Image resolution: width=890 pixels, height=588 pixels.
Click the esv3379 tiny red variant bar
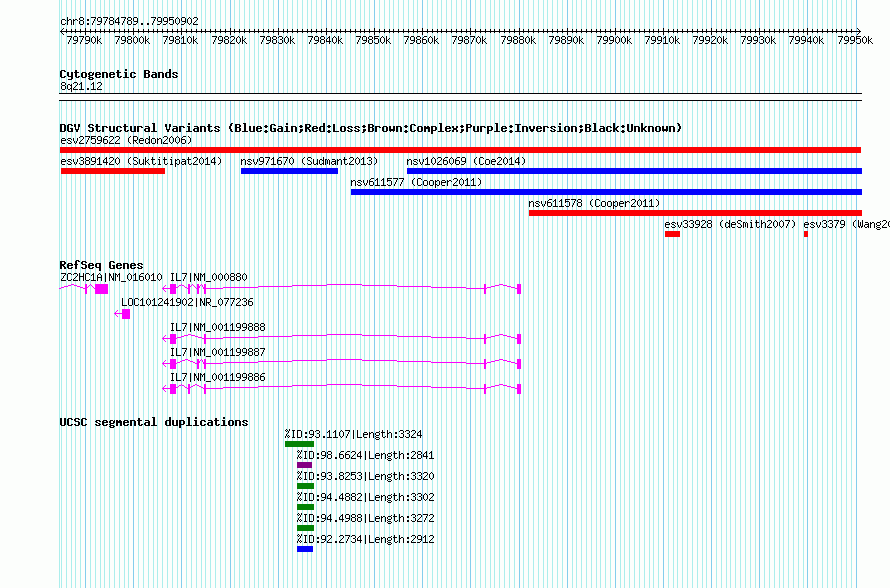pyautogui.click(x=806, y=234)
